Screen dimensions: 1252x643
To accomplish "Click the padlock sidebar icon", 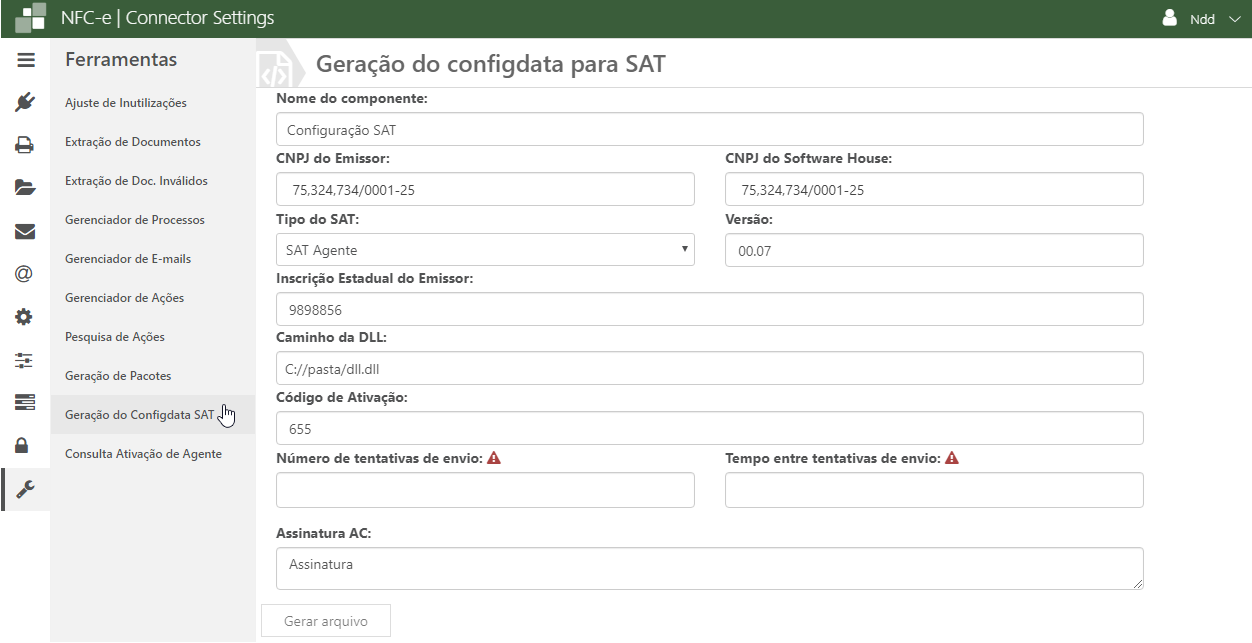I will point(26,446).
